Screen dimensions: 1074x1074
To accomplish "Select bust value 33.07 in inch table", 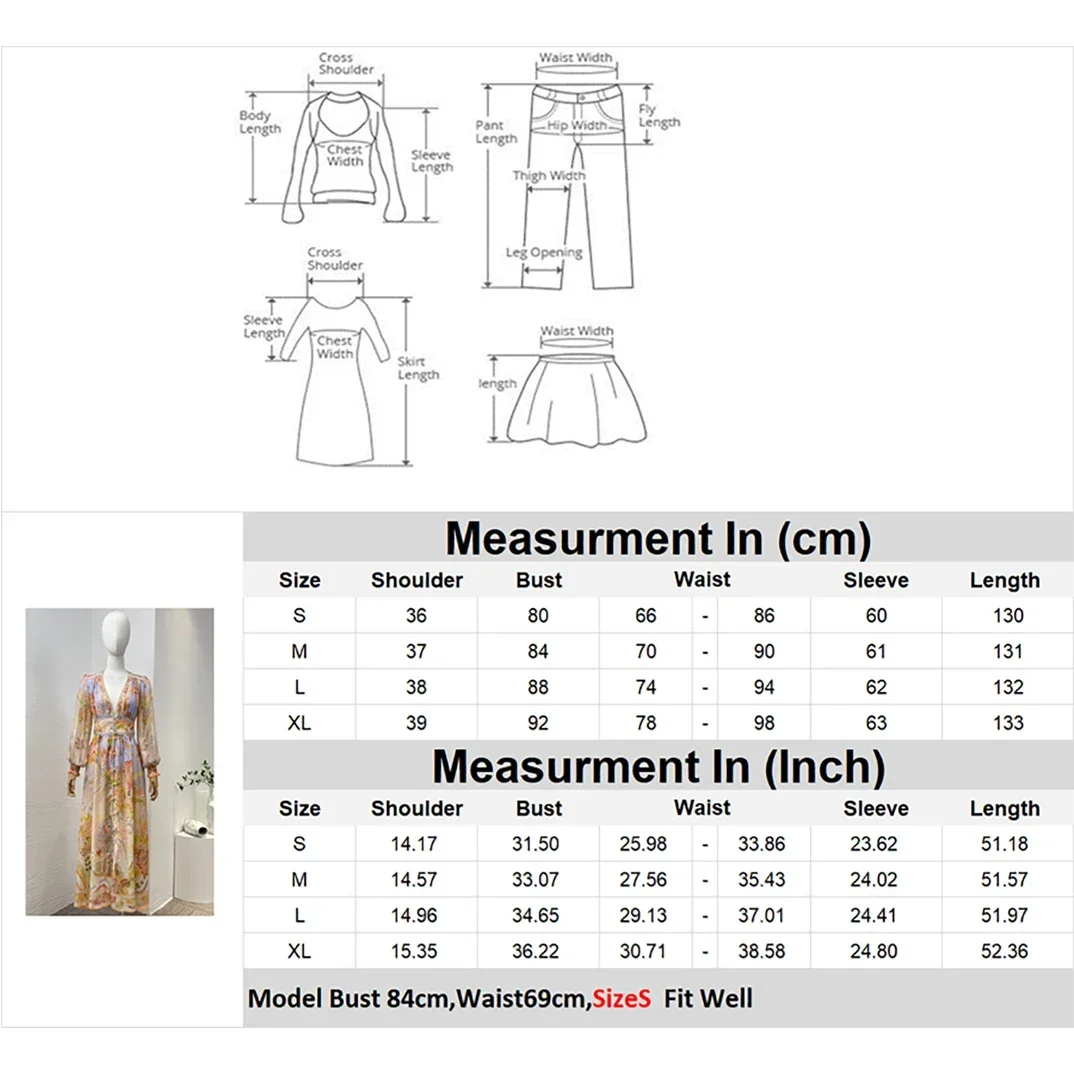I will click(x=536, y=879).
